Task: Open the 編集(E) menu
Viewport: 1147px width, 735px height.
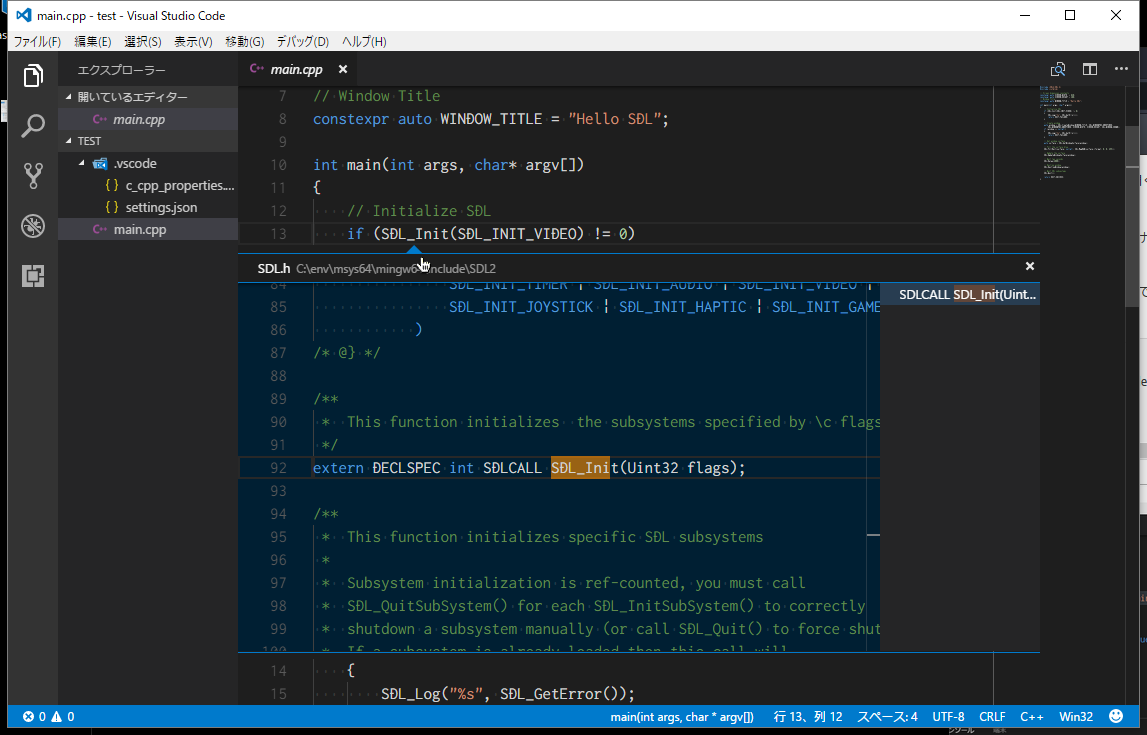Action: (93, 42)
